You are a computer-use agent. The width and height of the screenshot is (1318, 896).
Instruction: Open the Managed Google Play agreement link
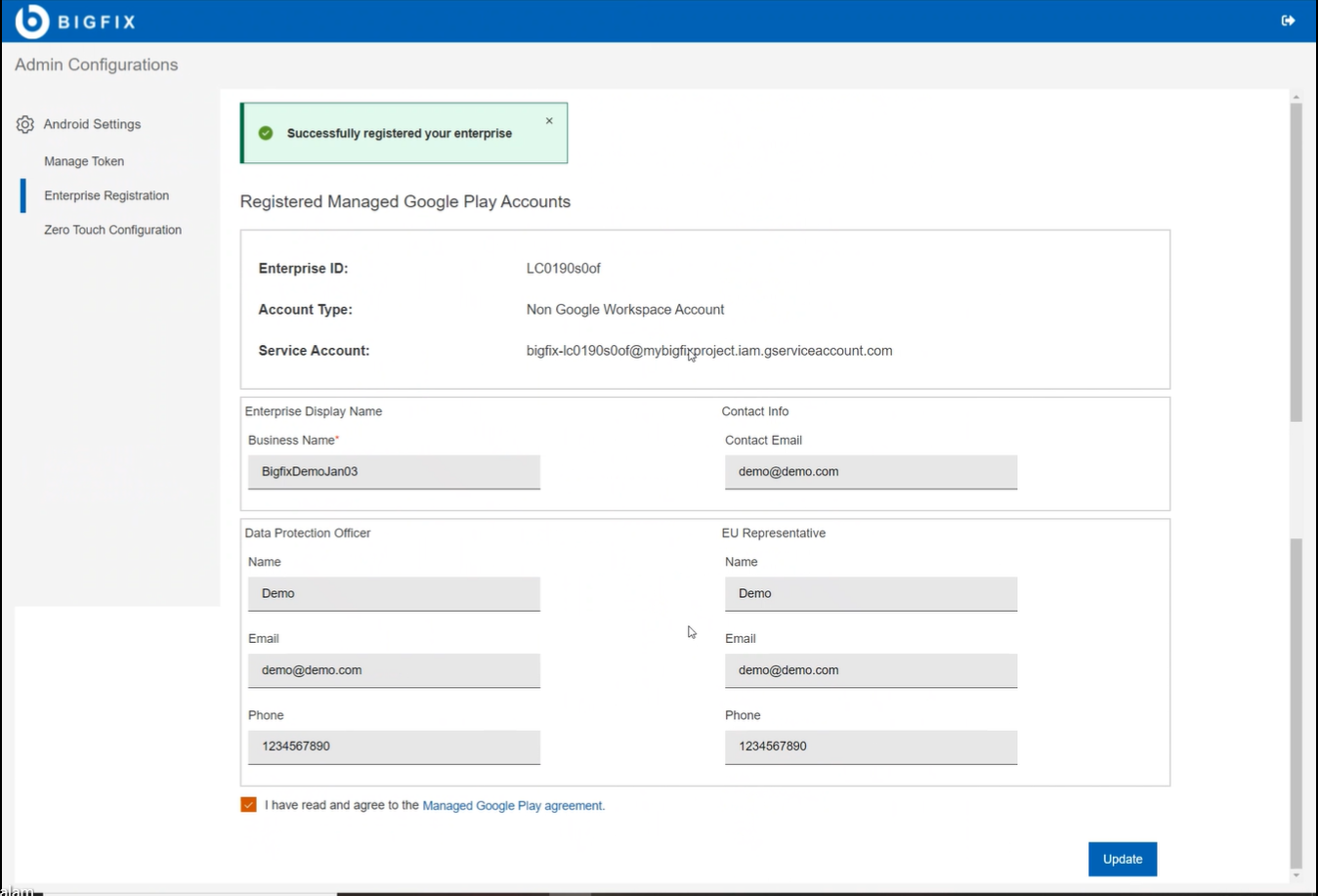click(x=512, y=804)
